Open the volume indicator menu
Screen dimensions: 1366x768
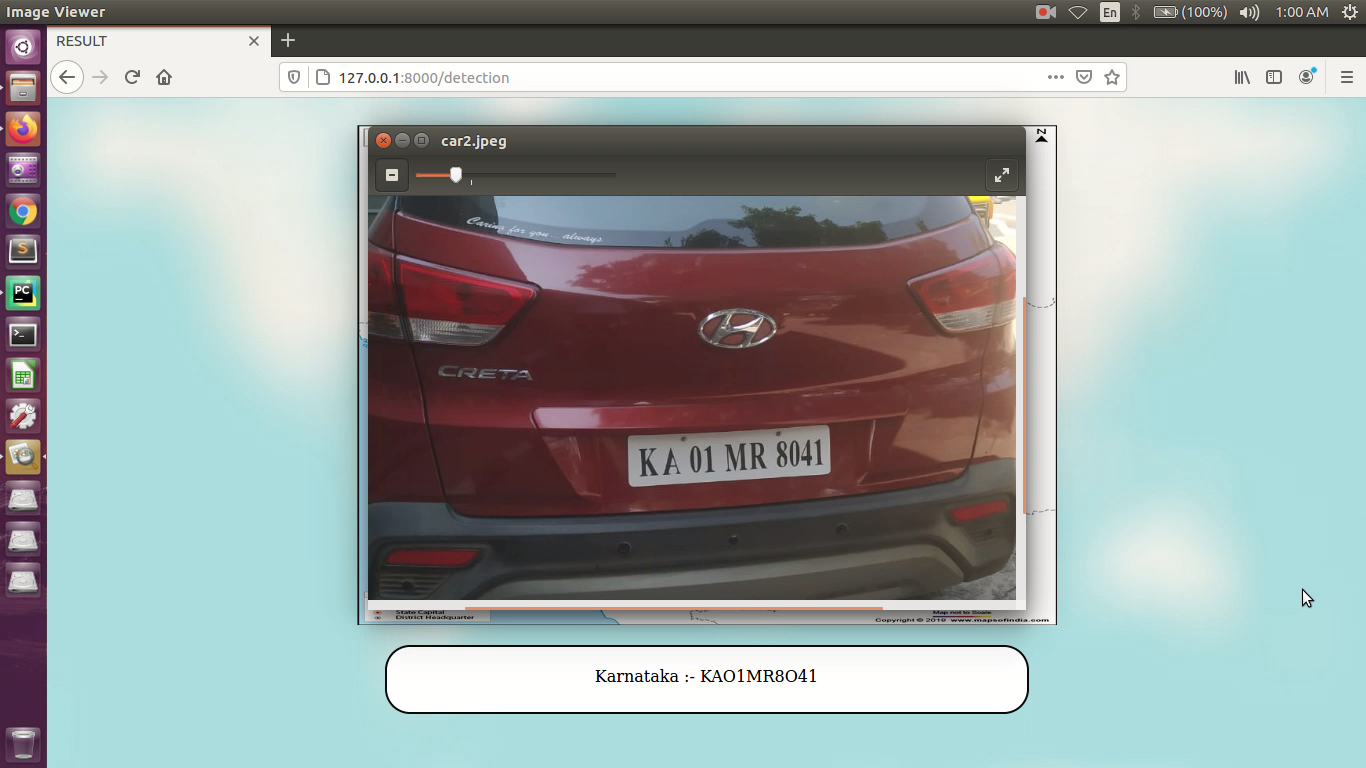(1249, 12)
